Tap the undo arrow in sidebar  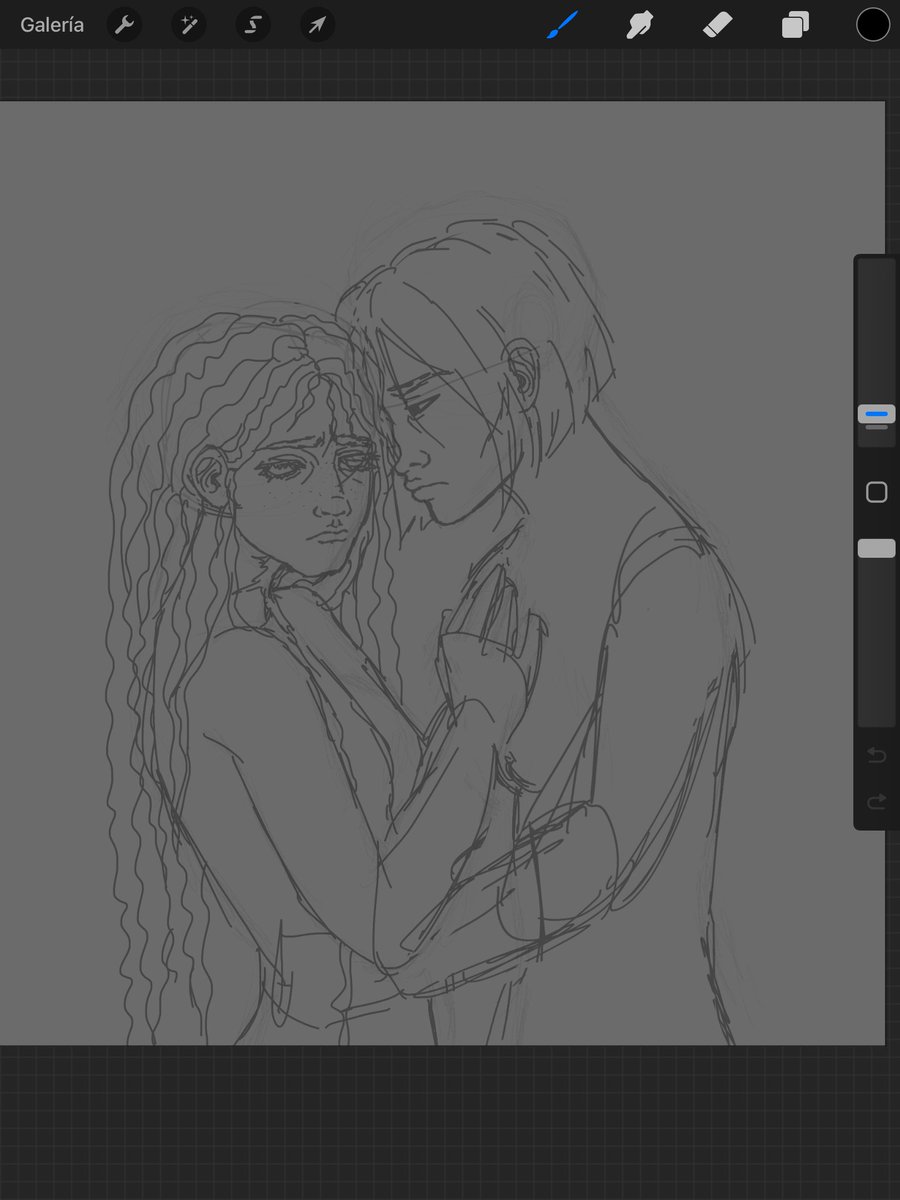pos(877,756)
